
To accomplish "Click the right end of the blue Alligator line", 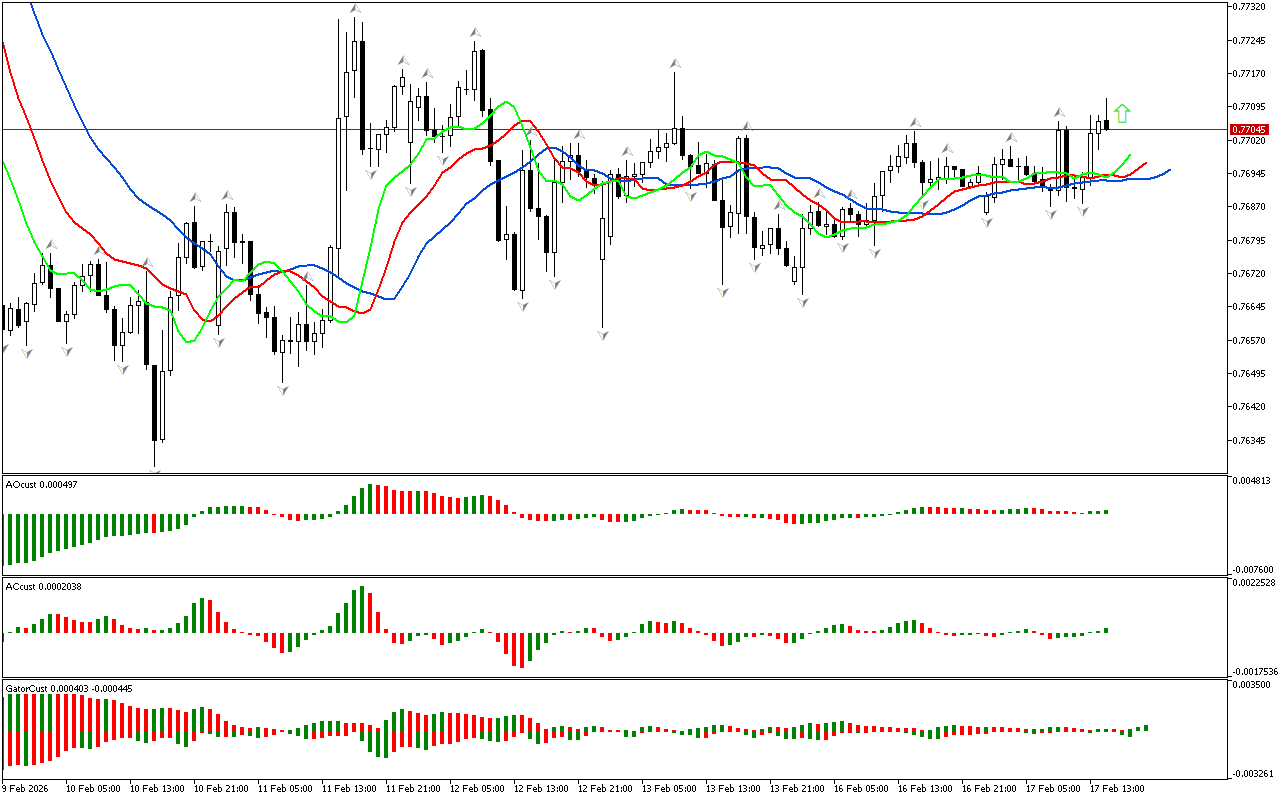I will [1168, 170].
